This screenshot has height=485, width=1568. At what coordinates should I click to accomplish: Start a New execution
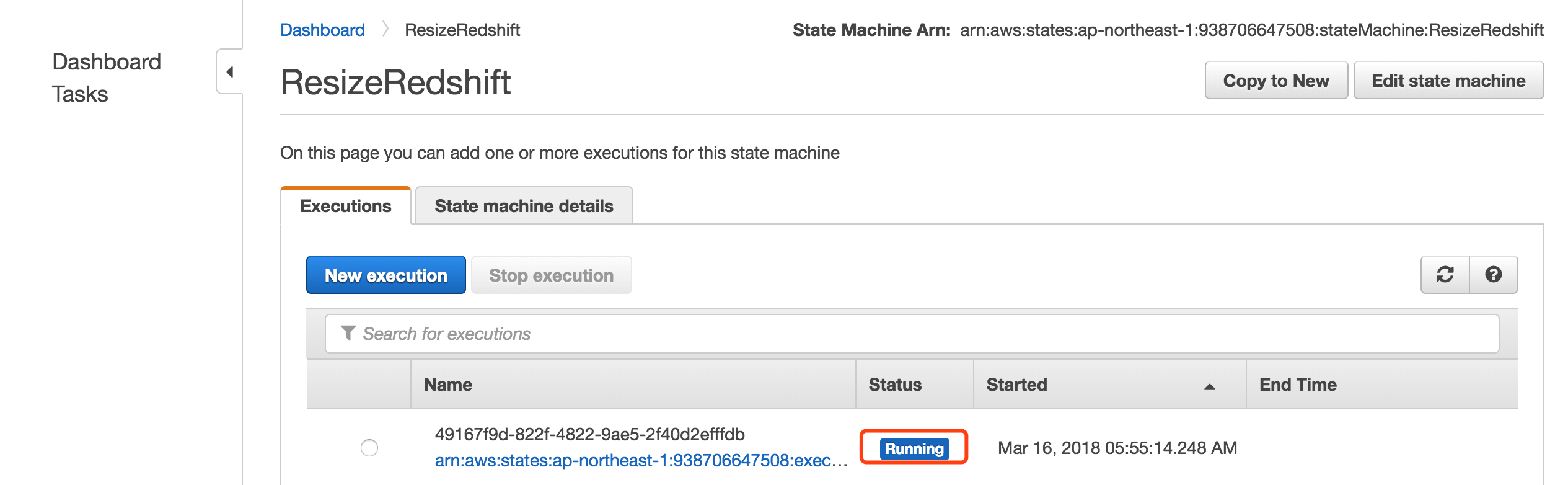coord(385,275)
